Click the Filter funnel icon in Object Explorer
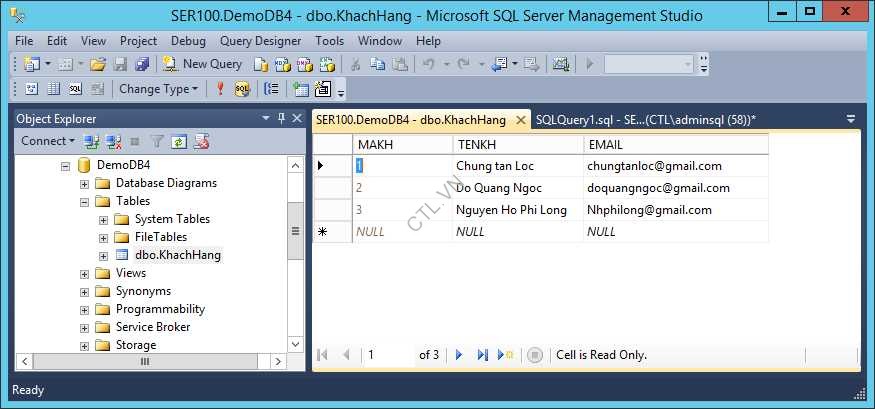The width and height of the screenshot is (875, 409). tap(157, 142)
